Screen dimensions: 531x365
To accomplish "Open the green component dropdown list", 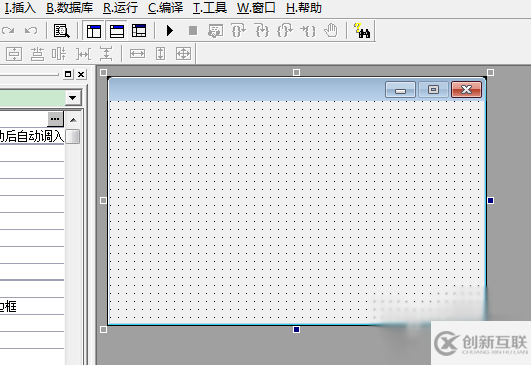I will click(x=73, y=98).
